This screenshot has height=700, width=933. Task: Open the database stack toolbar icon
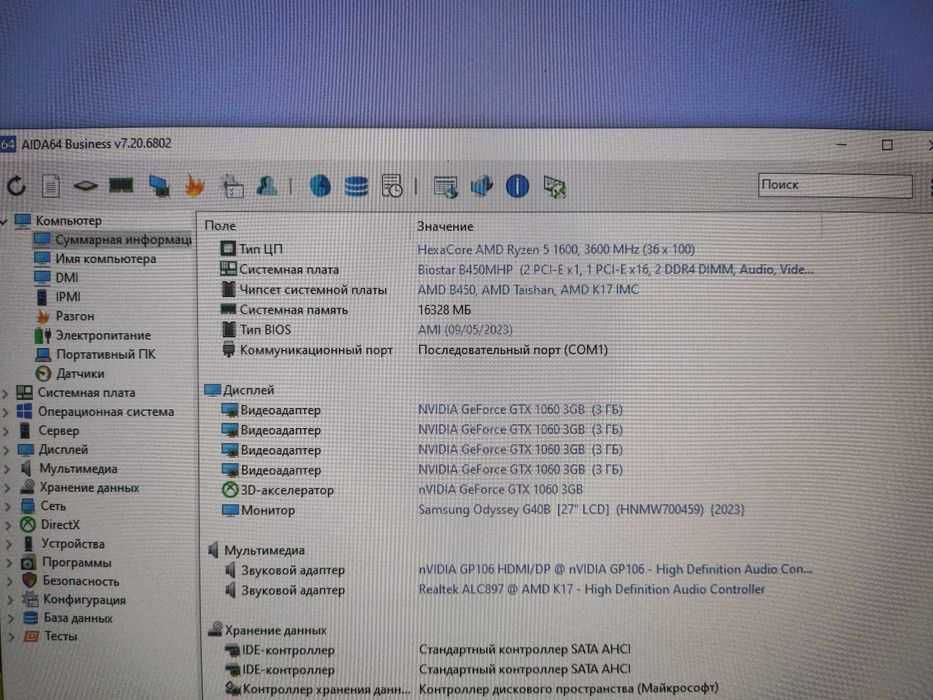(356, 186)
